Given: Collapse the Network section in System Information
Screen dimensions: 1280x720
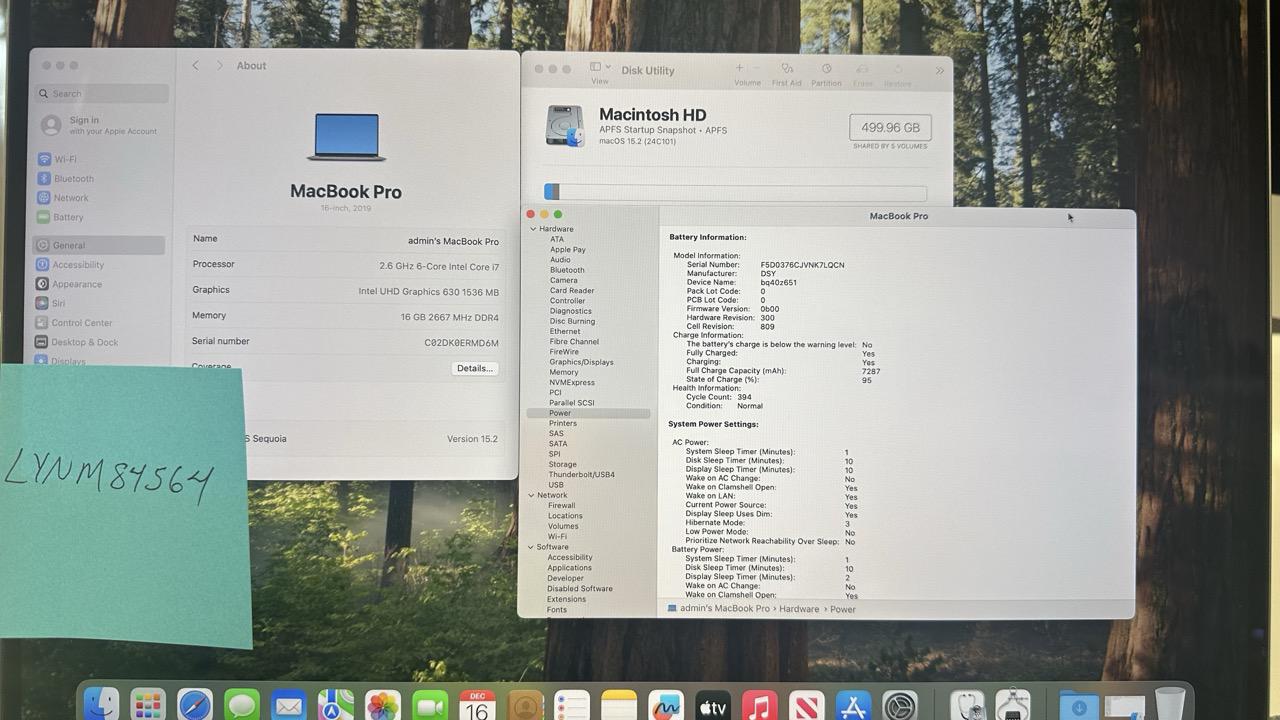Looking at the screenshot, I should click(x=532, y=495).
